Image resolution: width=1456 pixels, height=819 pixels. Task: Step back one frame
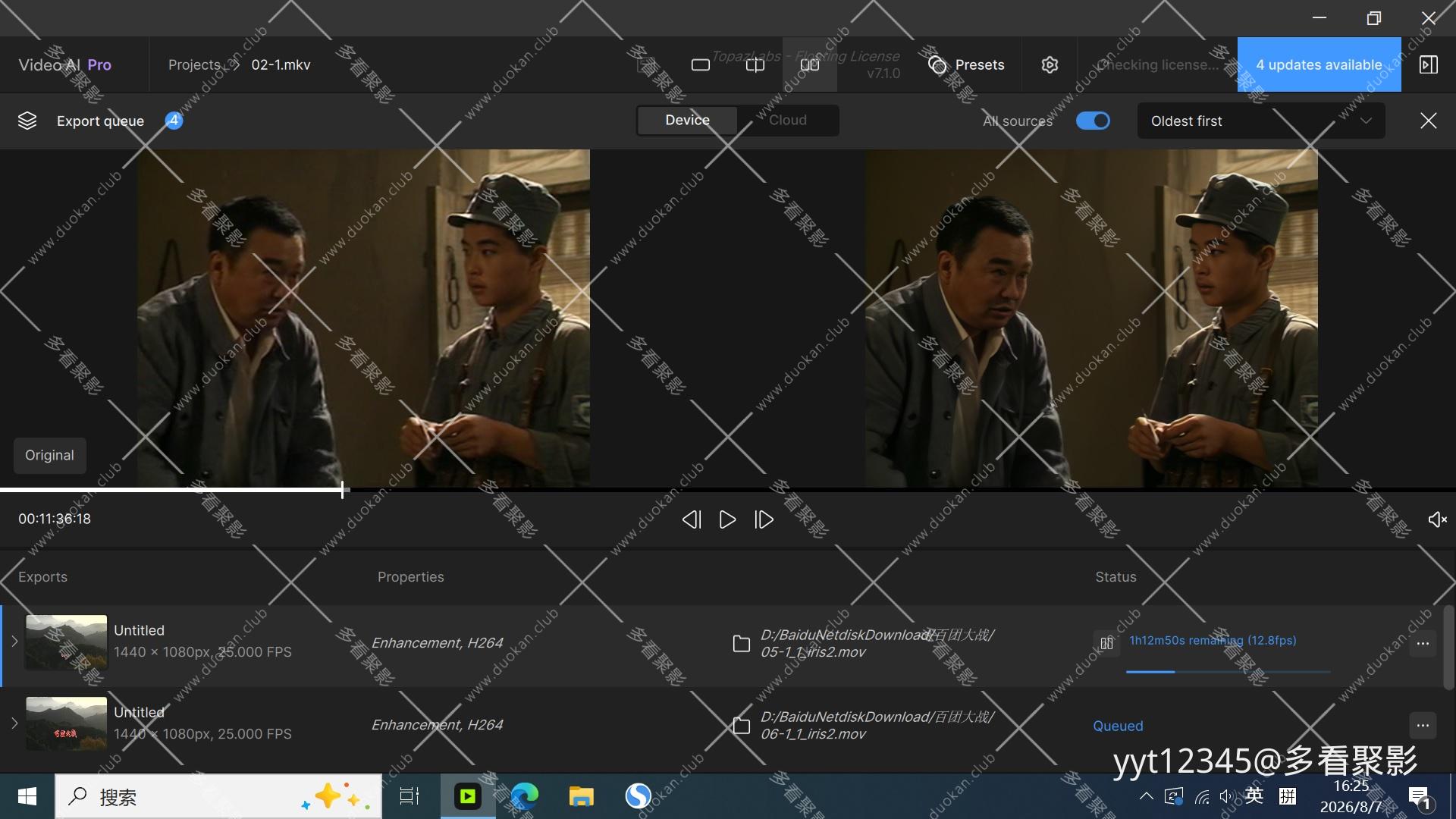pyautogui.click(x=691, y=519)
